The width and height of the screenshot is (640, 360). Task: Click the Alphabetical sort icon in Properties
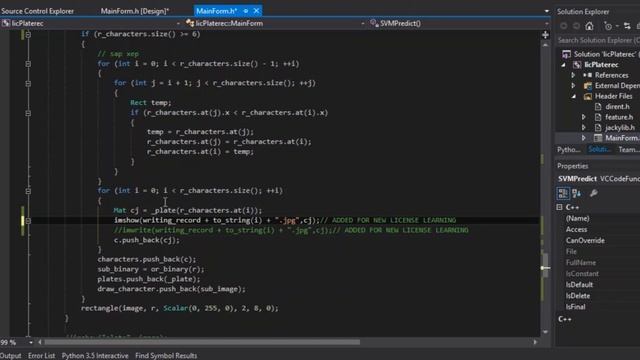click(577, 193)
